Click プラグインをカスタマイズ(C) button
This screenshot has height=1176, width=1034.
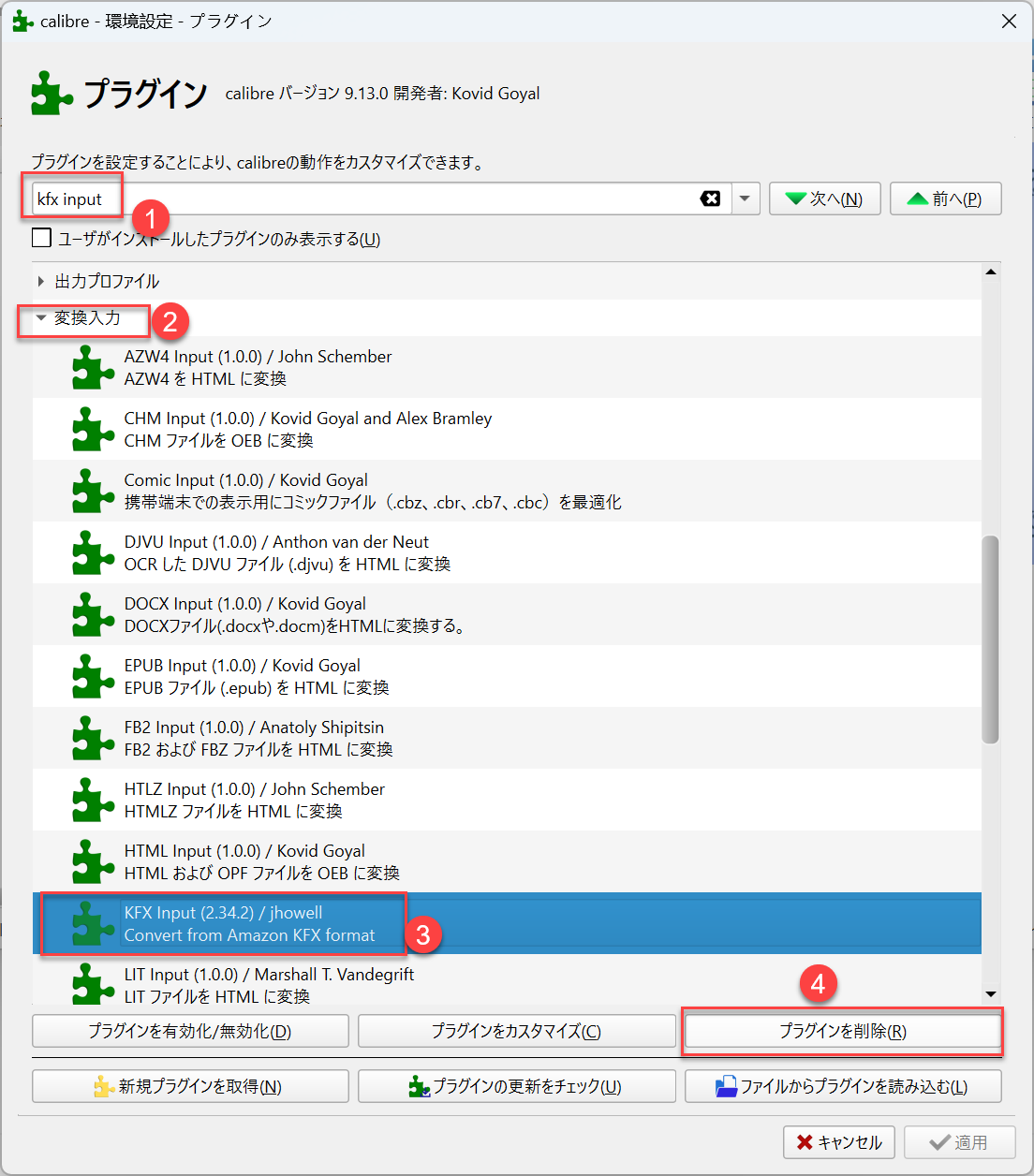tap(516, 1031)
